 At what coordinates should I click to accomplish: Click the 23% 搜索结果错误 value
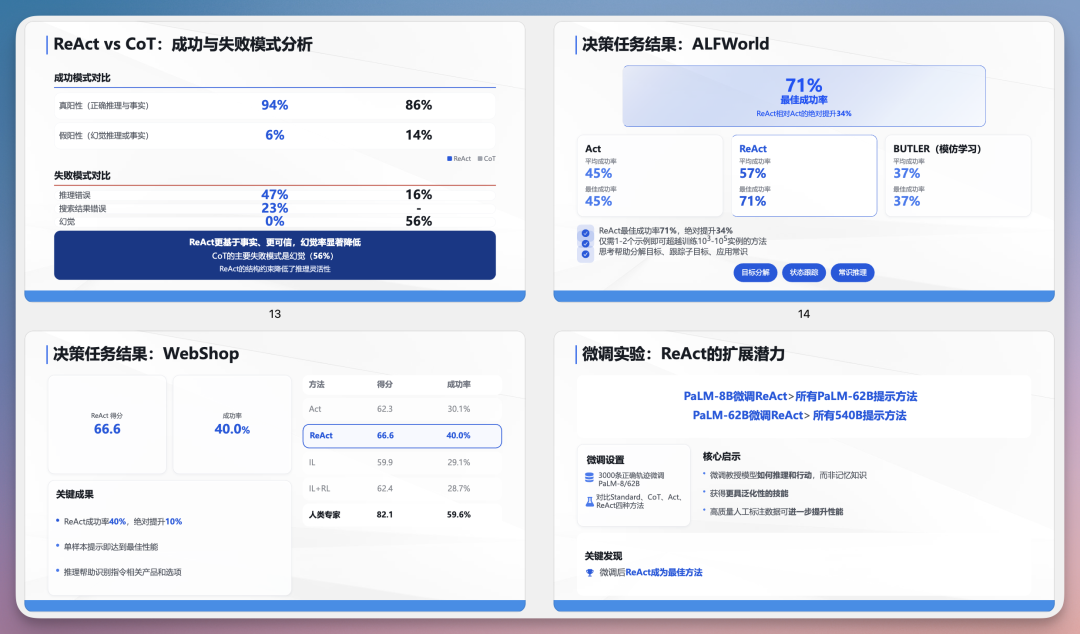pyautogui.click(x=275, y=208)
